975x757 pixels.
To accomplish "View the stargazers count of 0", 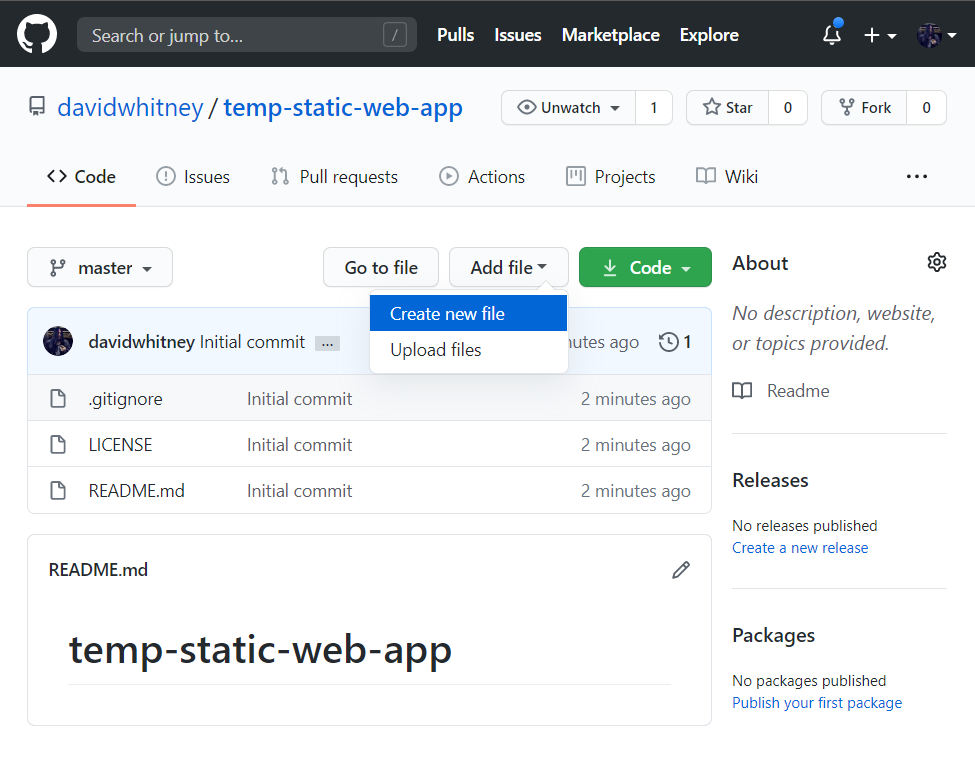I will (x=788, y=108).
